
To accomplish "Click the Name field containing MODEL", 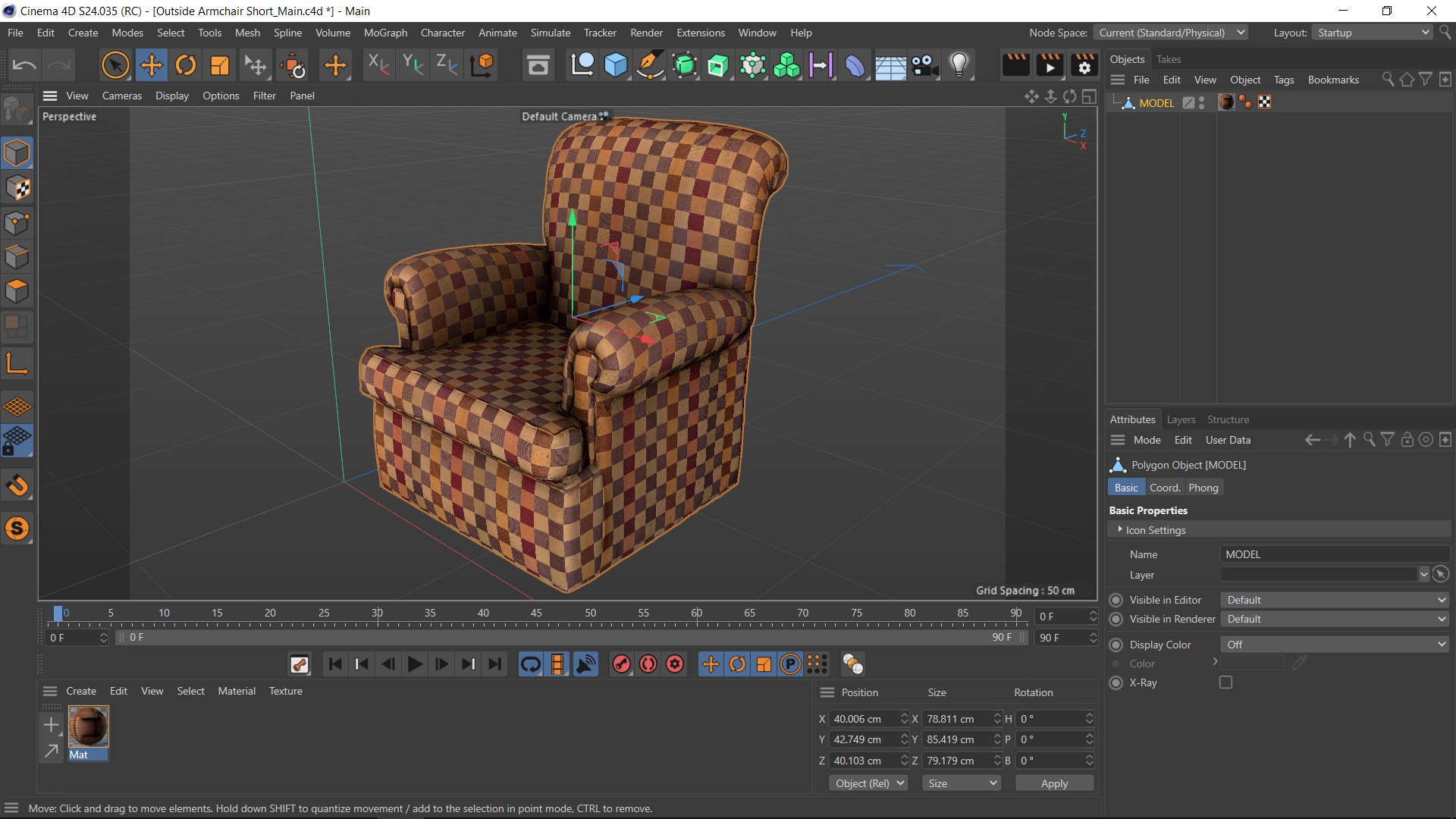I will coord(1335,554).
